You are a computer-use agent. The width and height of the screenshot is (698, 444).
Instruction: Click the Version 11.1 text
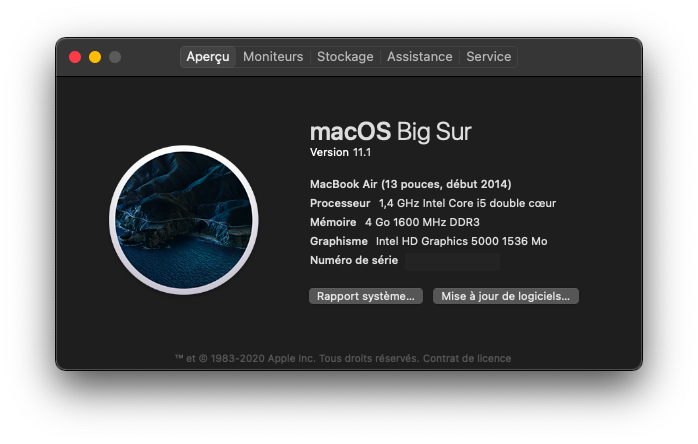click(341, 152)
